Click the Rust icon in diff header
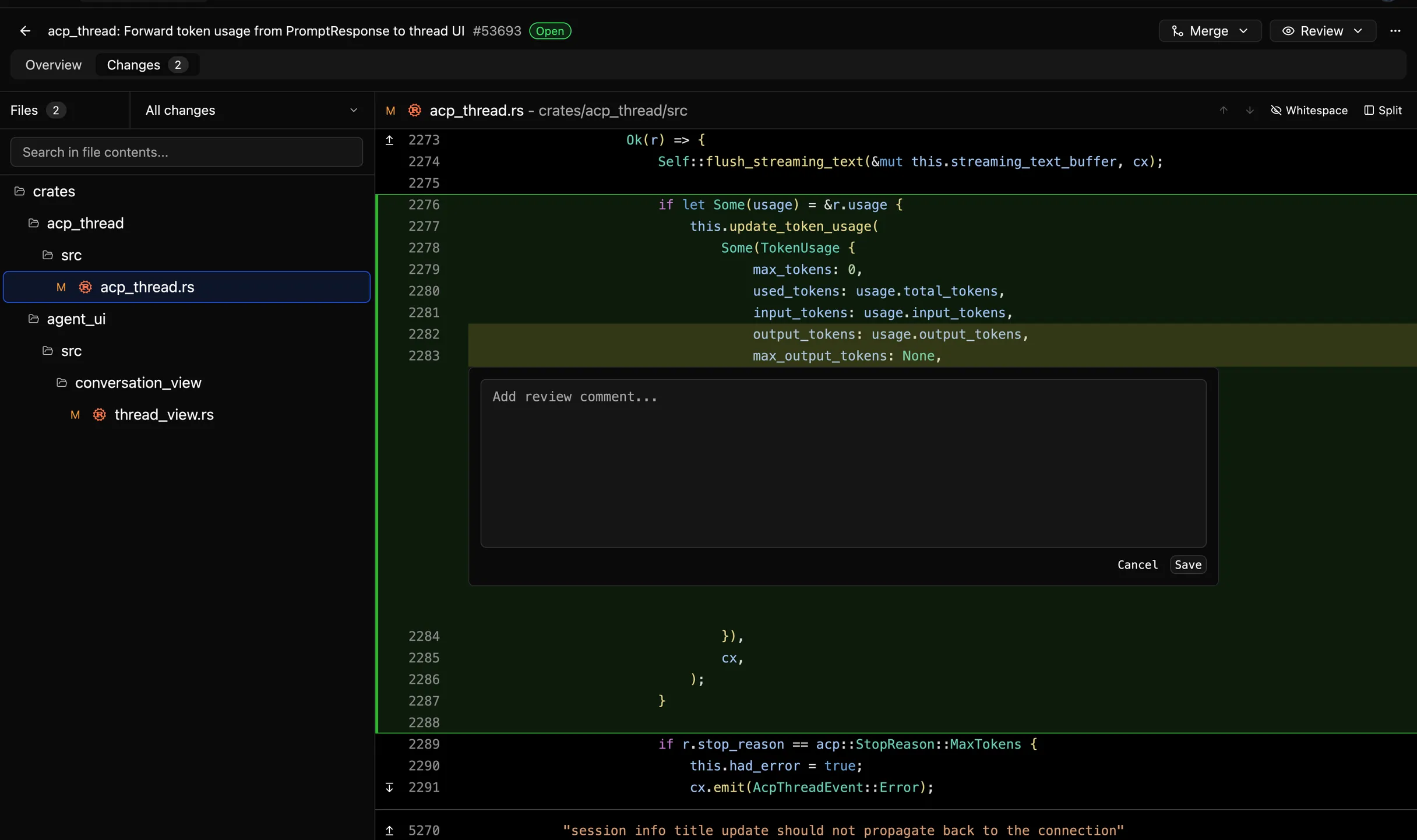1417x840 pixels. pyautogui.click(x=414, y=110)
